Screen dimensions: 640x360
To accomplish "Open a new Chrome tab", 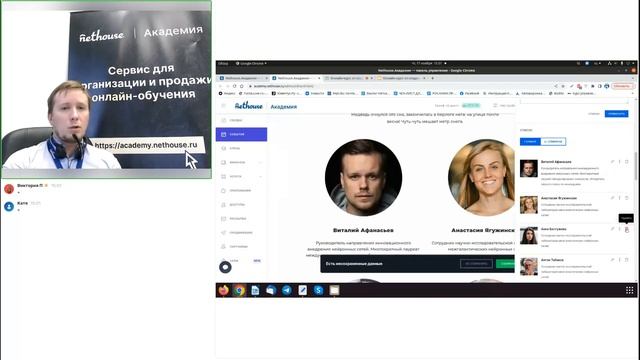I will (x=433, y=78).
